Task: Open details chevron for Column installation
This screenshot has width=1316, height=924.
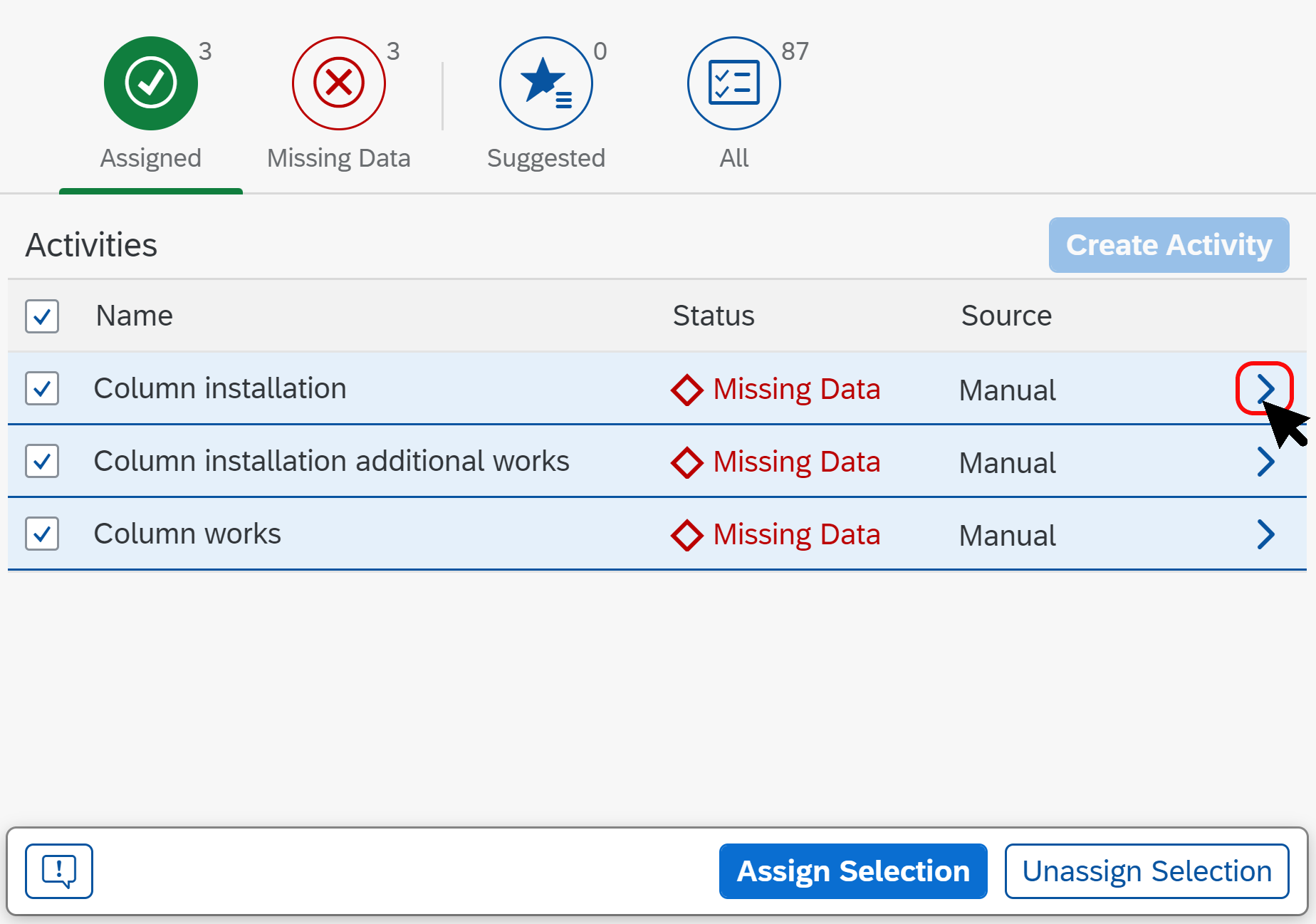Action: 1265,388
